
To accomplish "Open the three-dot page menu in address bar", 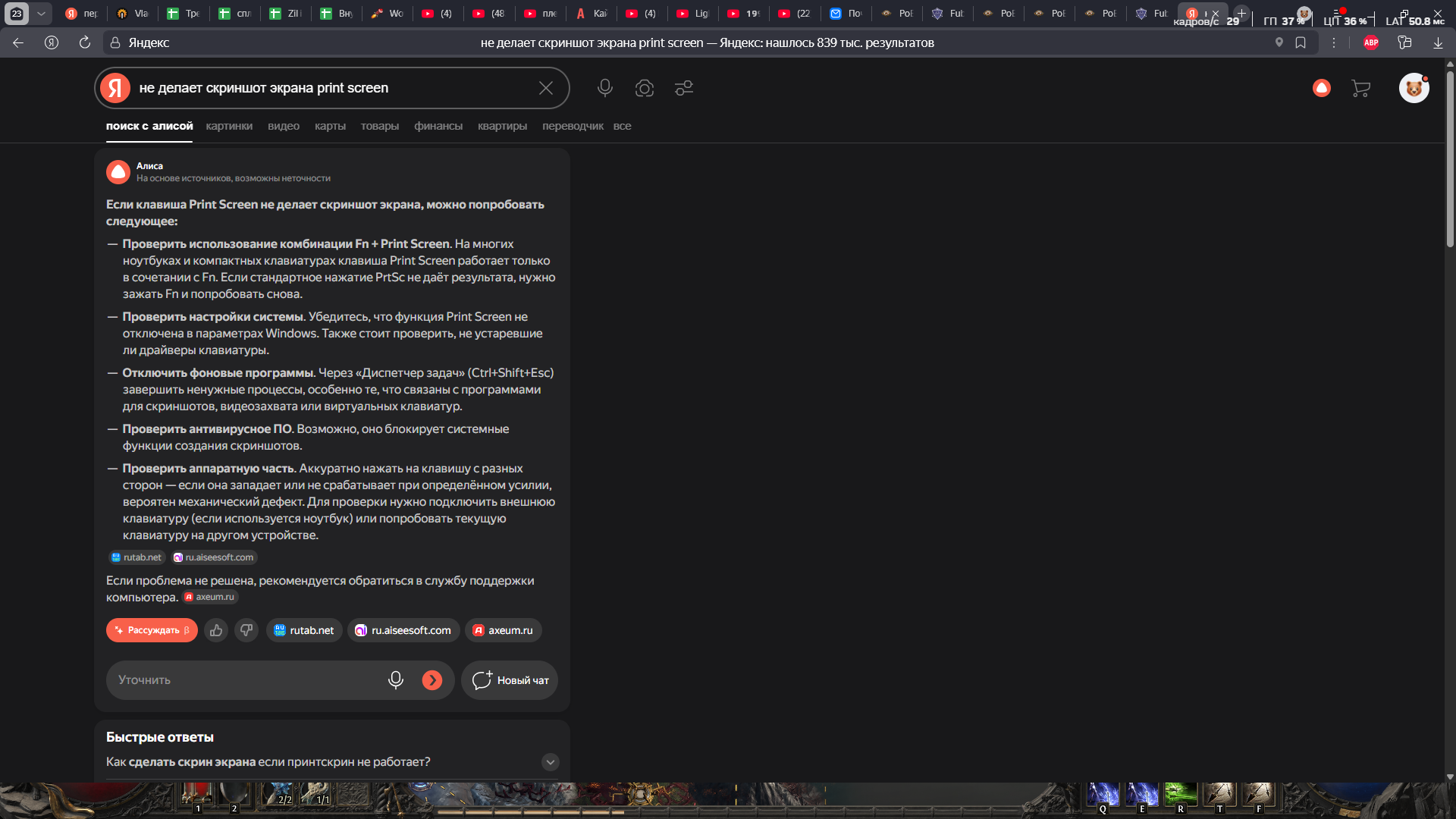I will pos(1334,42).
